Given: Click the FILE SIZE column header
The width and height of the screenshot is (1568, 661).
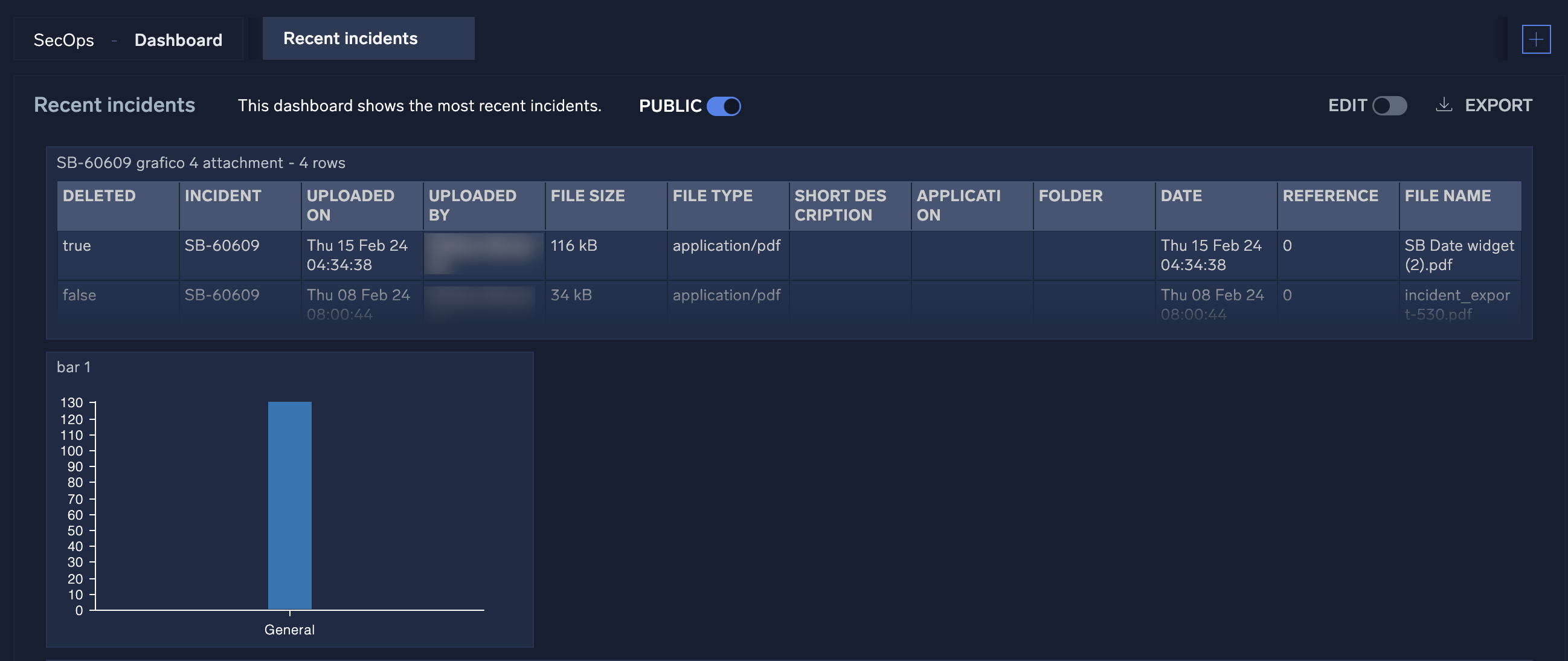Looking at the screenshot, I should (587, 196).
